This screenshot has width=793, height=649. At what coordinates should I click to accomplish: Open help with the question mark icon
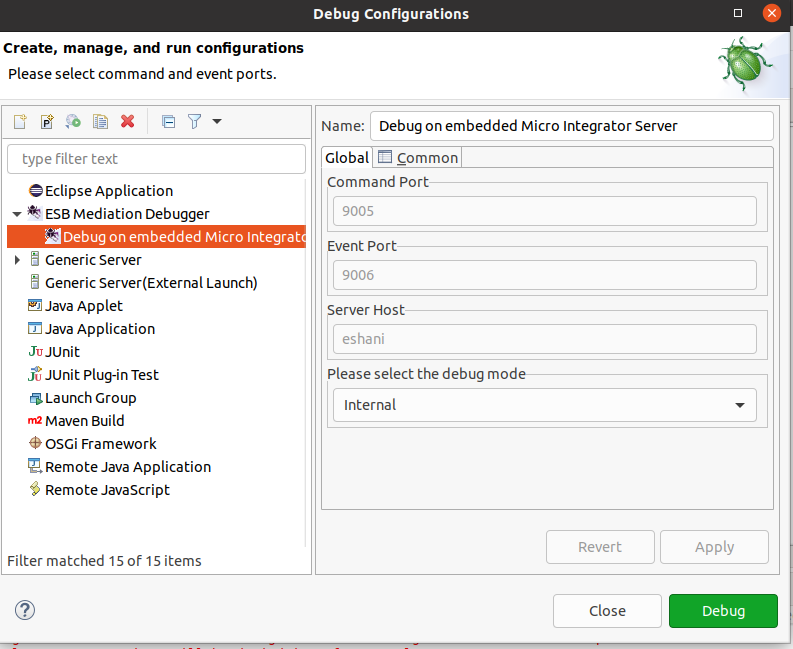[x=25, y=610]
